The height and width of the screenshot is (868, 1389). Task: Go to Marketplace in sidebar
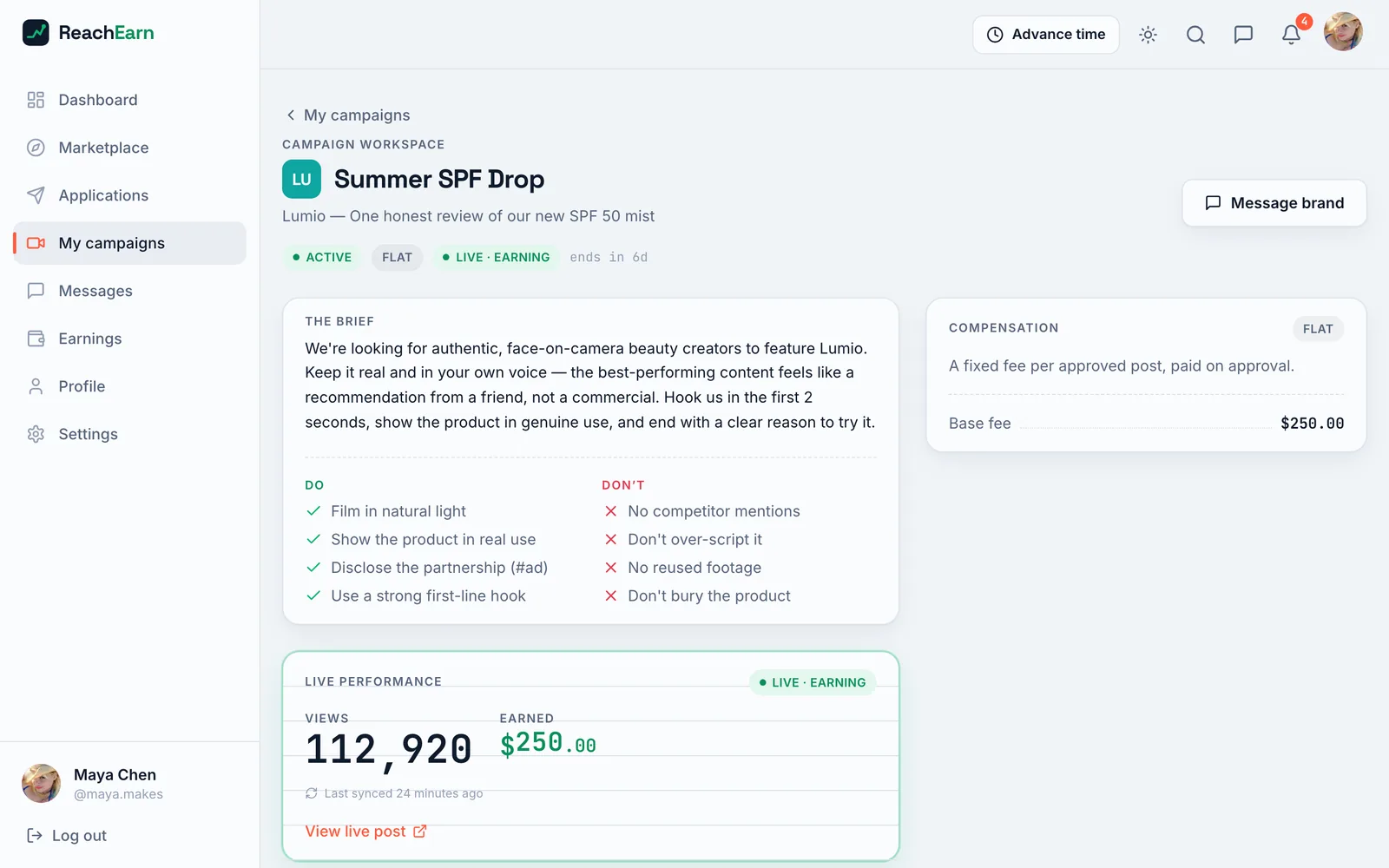[129, 148]
